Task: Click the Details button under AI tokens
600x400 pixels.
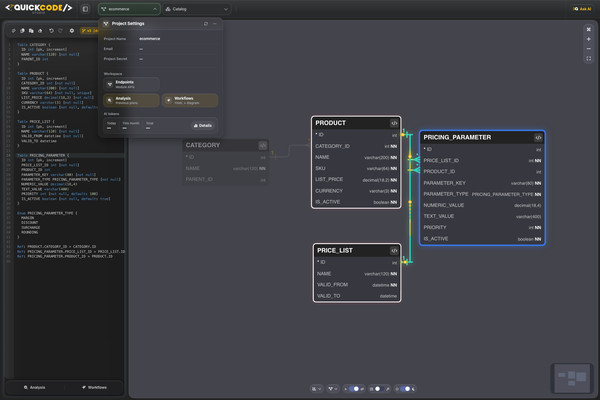Action: coord(202,126)
